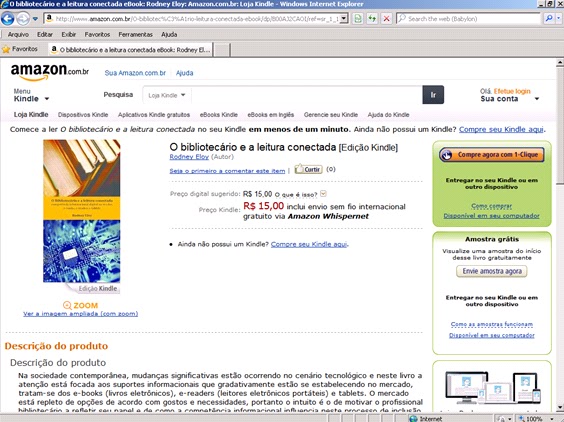Click the Amazon search text field
Viewport: 564px width, 422px height.
[307, 95]
